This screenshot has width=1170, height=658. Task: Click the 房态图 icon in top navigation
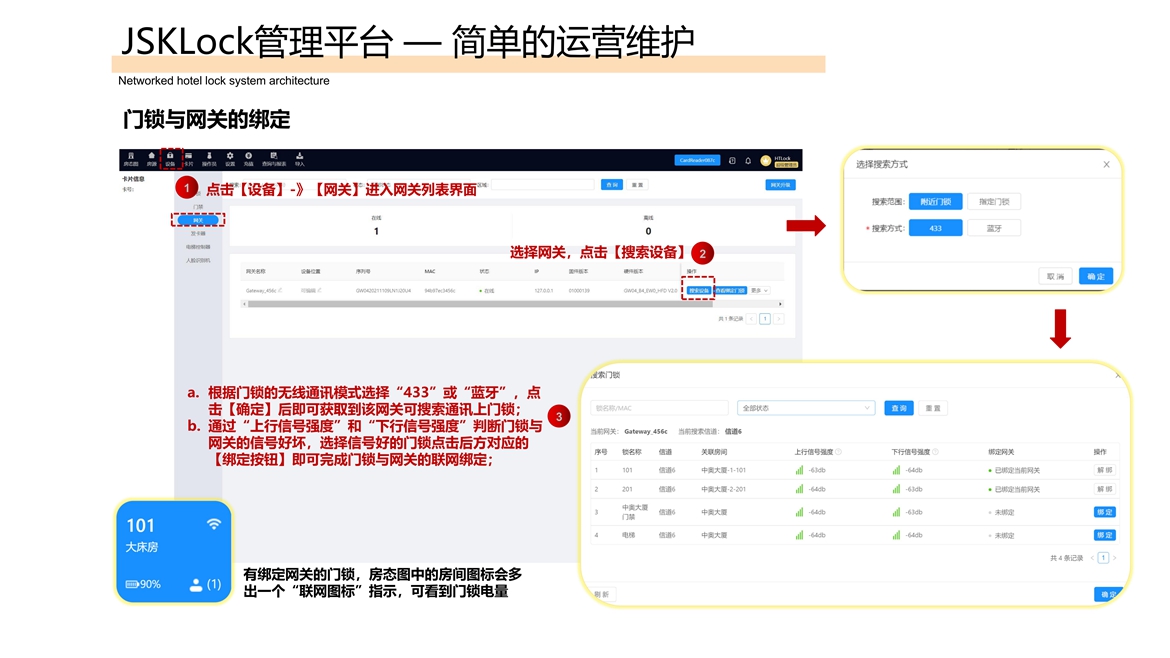pos(130,158)
